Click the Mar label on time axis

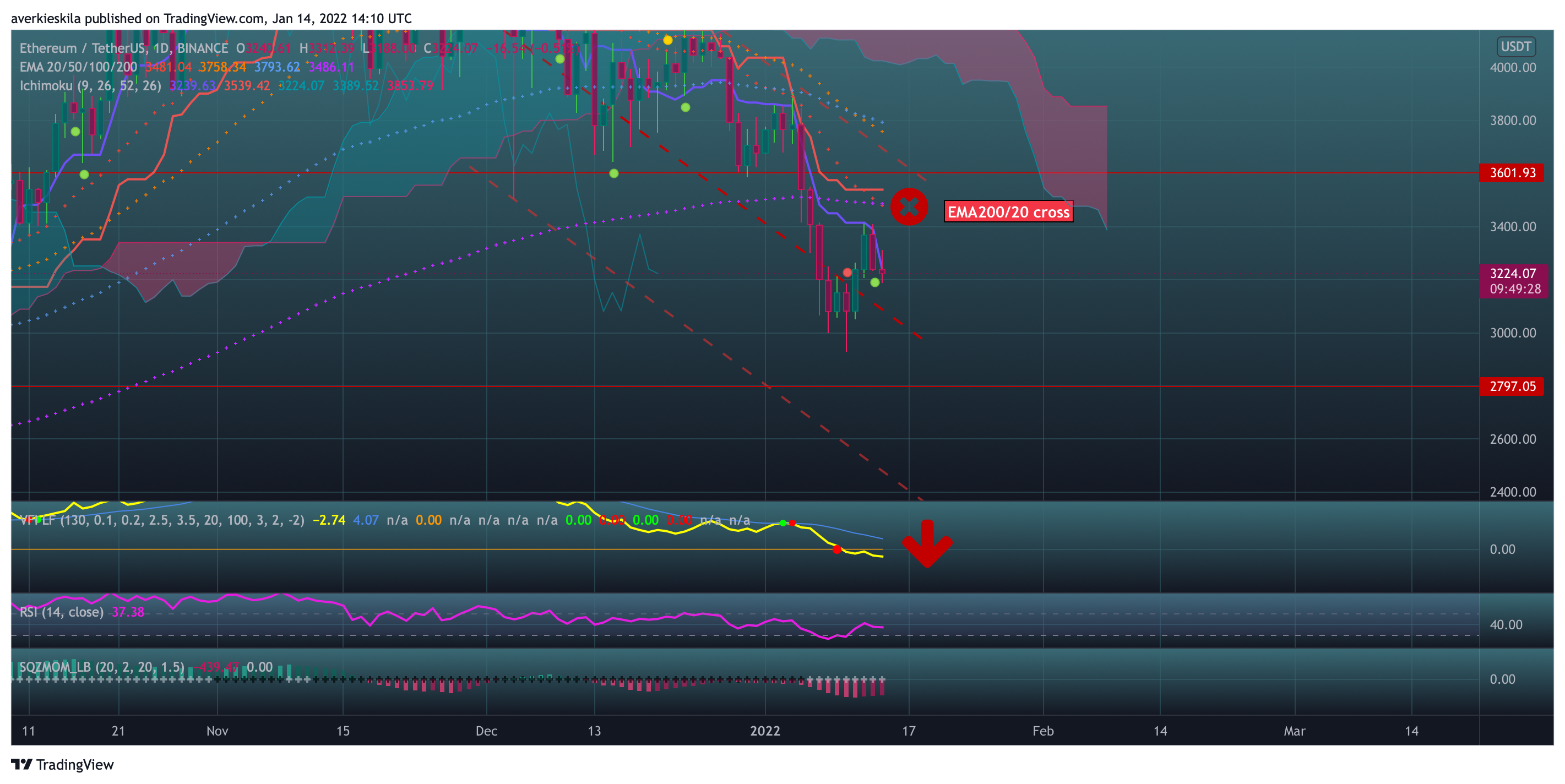[1295, 731]
